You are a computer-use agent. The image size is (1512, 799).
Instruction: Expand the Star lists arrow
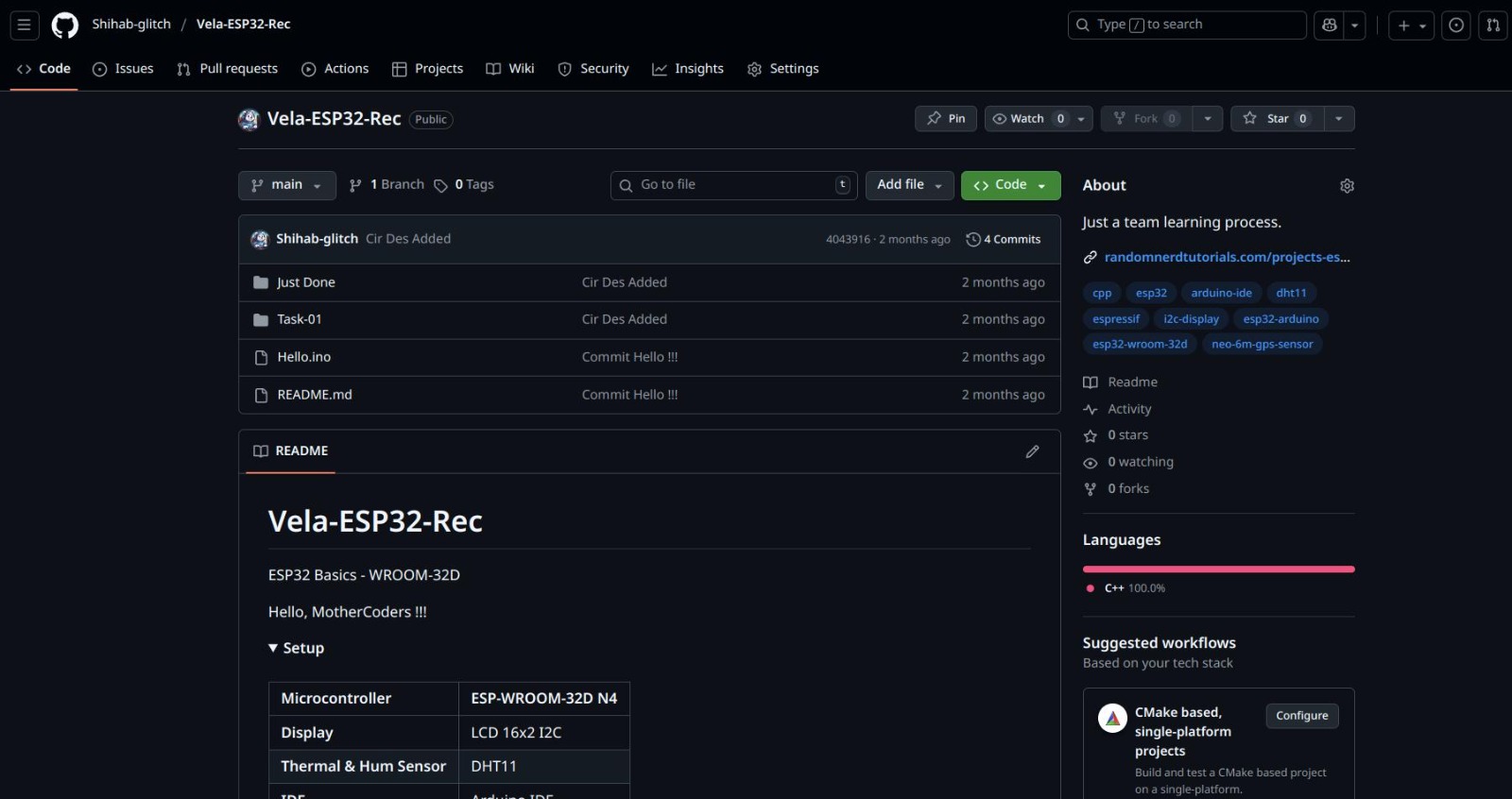pos(1338,119)
